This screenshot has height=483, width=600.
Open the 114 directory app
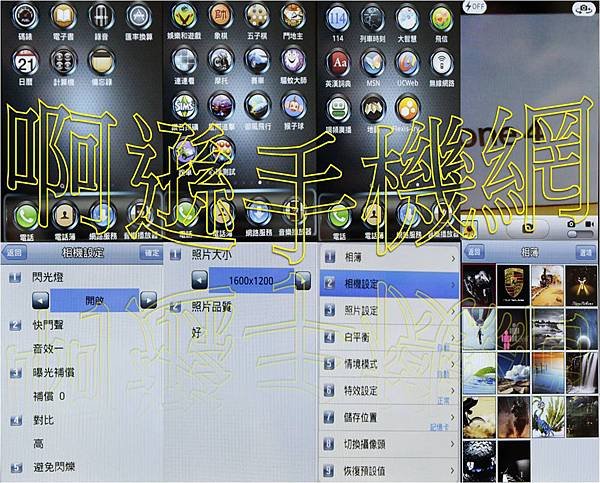[338, 18]
